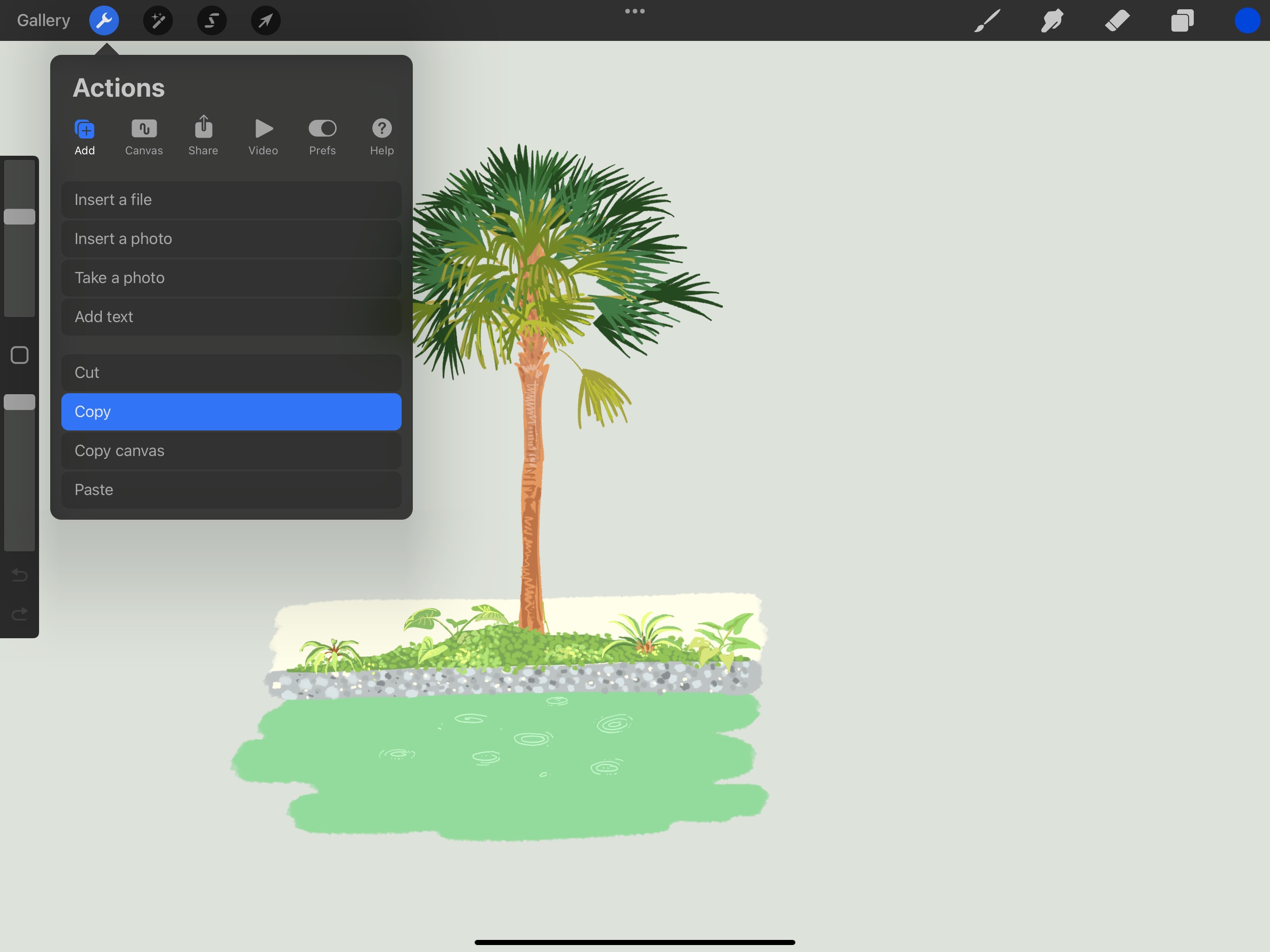
Task: Select the Adjustments magic wand tool
Action: 157,20
